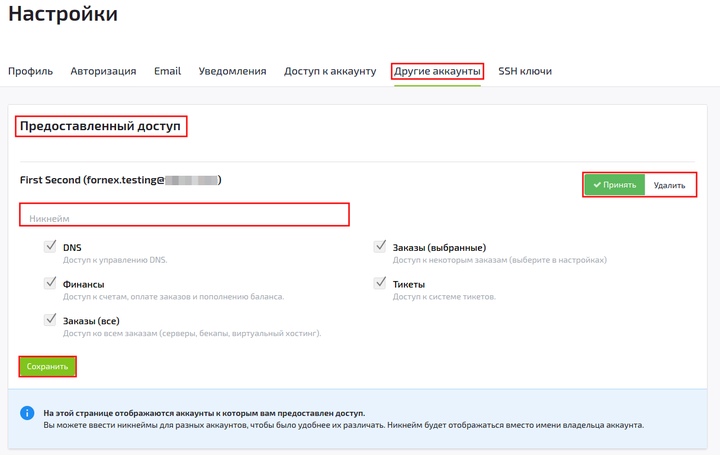
Task: Save changes with the Сохранить button
Action: click(x=47, y=366)
